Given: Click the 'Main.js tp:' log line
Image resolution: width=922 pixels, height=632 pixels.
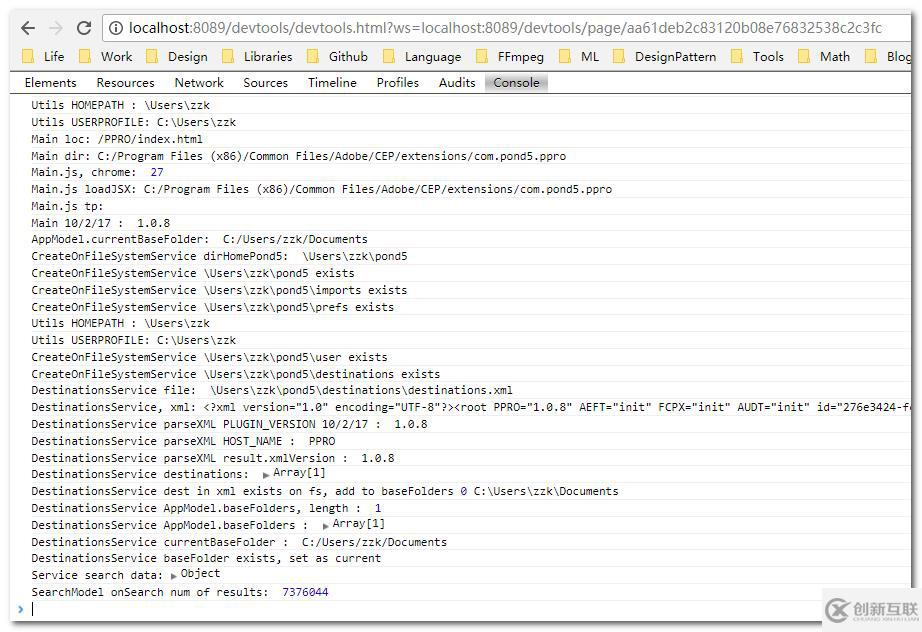Looking at the screenshot, I should click(x=67, y=206).
